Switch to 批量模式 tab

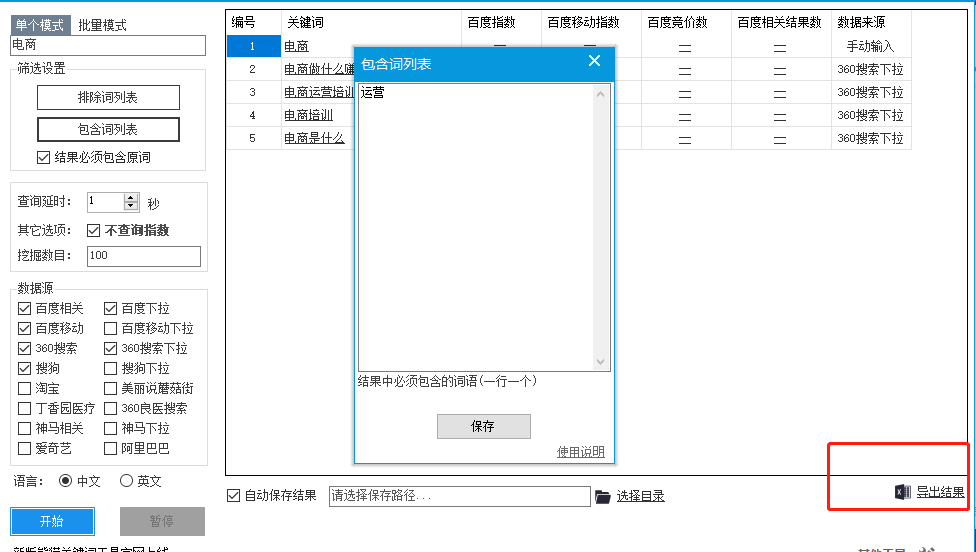(x=102, y=26)
